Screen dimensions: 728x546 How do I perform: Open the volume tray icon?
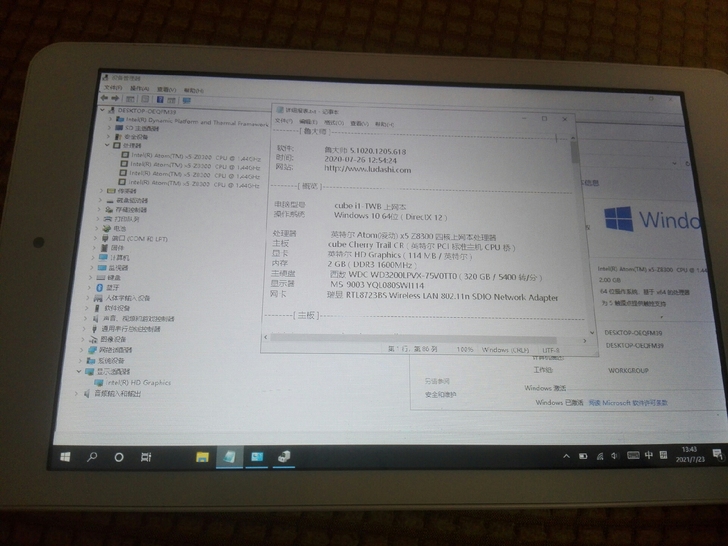(x=615, y=456)
